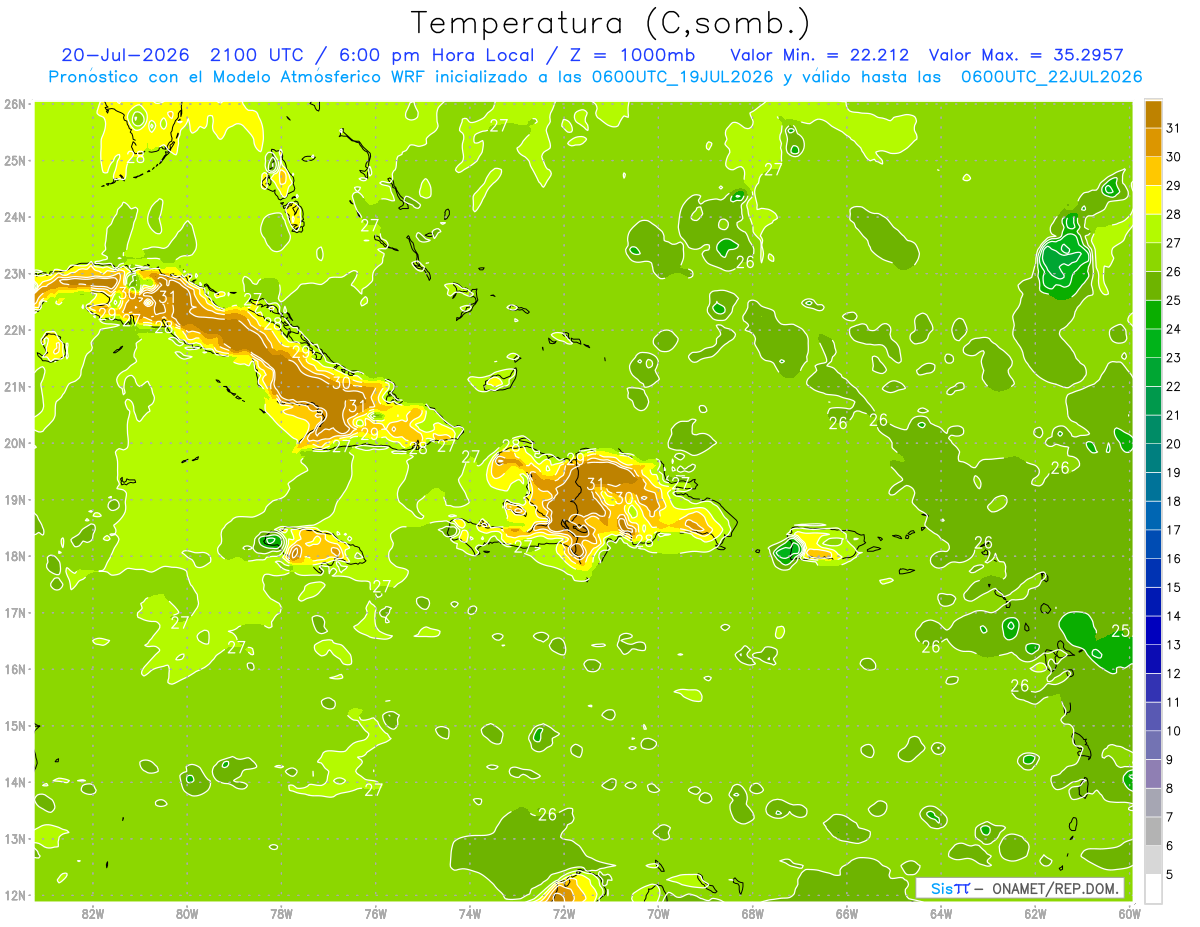1200x927 pixels.
Task: Click the 62W longitude axis label
Action: click(x=1035, y=912)
